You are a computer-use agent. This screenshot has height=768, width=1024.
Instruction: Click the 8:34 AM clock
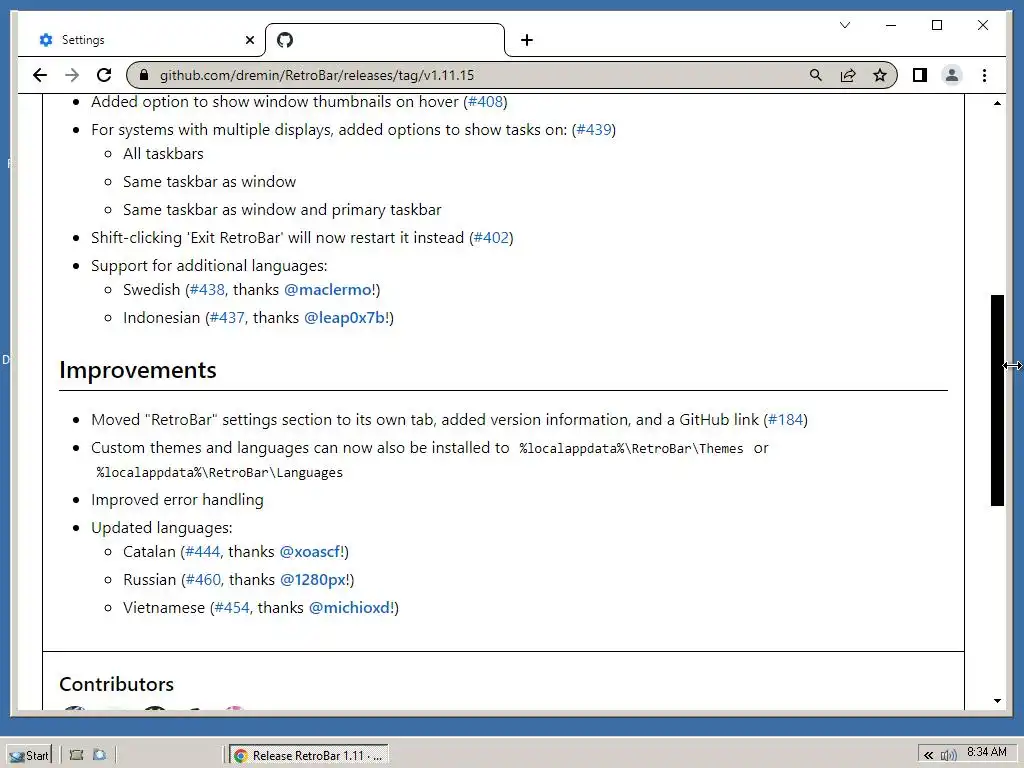[x=987, y=752]
